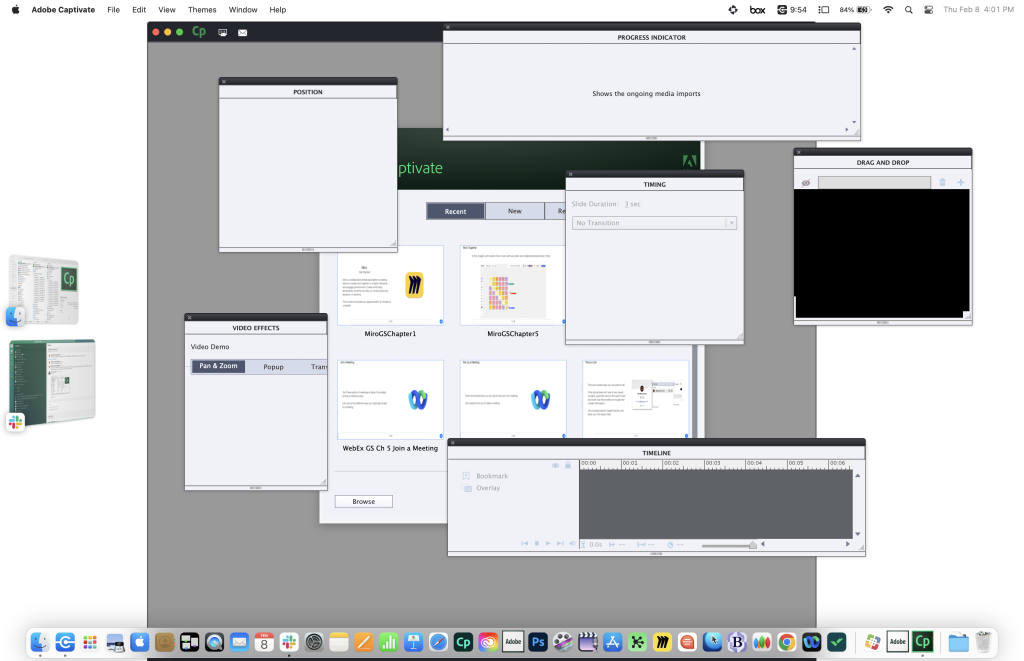The width and height of the screenshot is (1024, 661).
Task: Click the Timeline vertical scroll-up arrow
Action: (856, 473)
